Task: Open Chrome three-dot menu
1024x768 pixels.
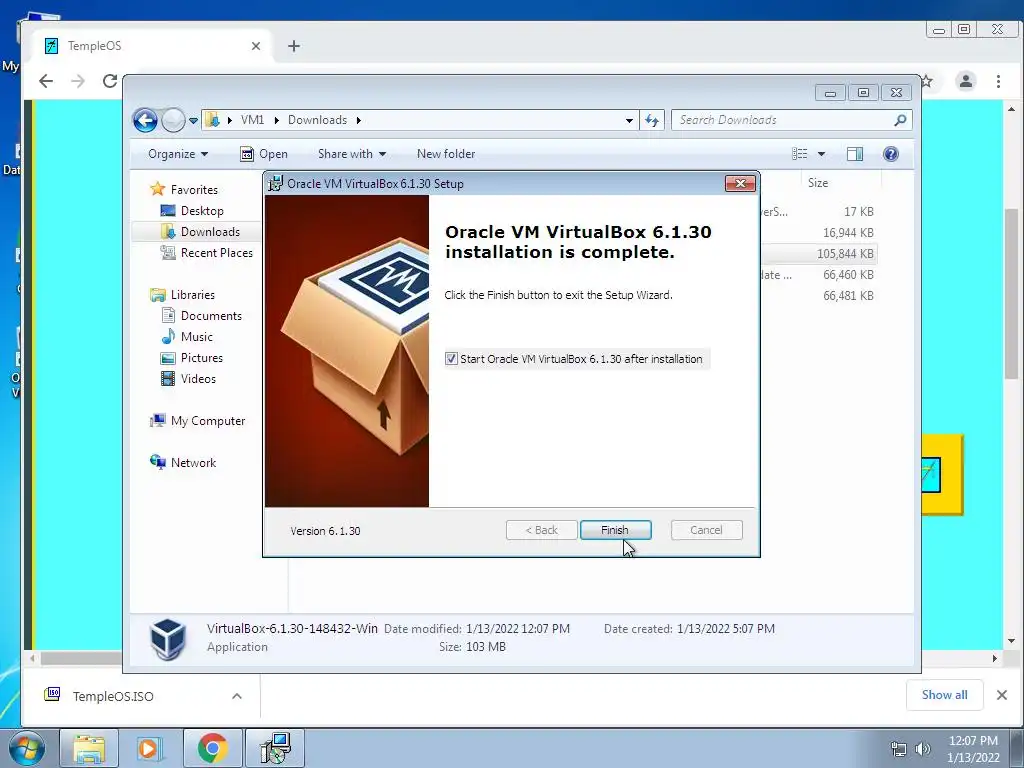Action: [998, 81]
